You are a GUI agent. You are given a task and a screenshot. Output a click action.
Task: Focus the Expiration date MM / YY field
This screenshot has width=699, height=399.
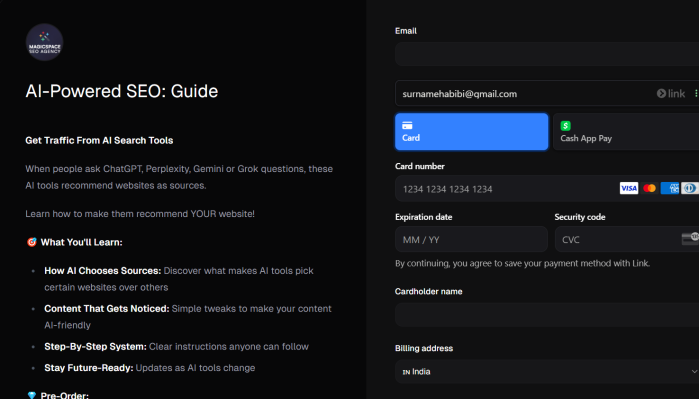coord(471,239)
